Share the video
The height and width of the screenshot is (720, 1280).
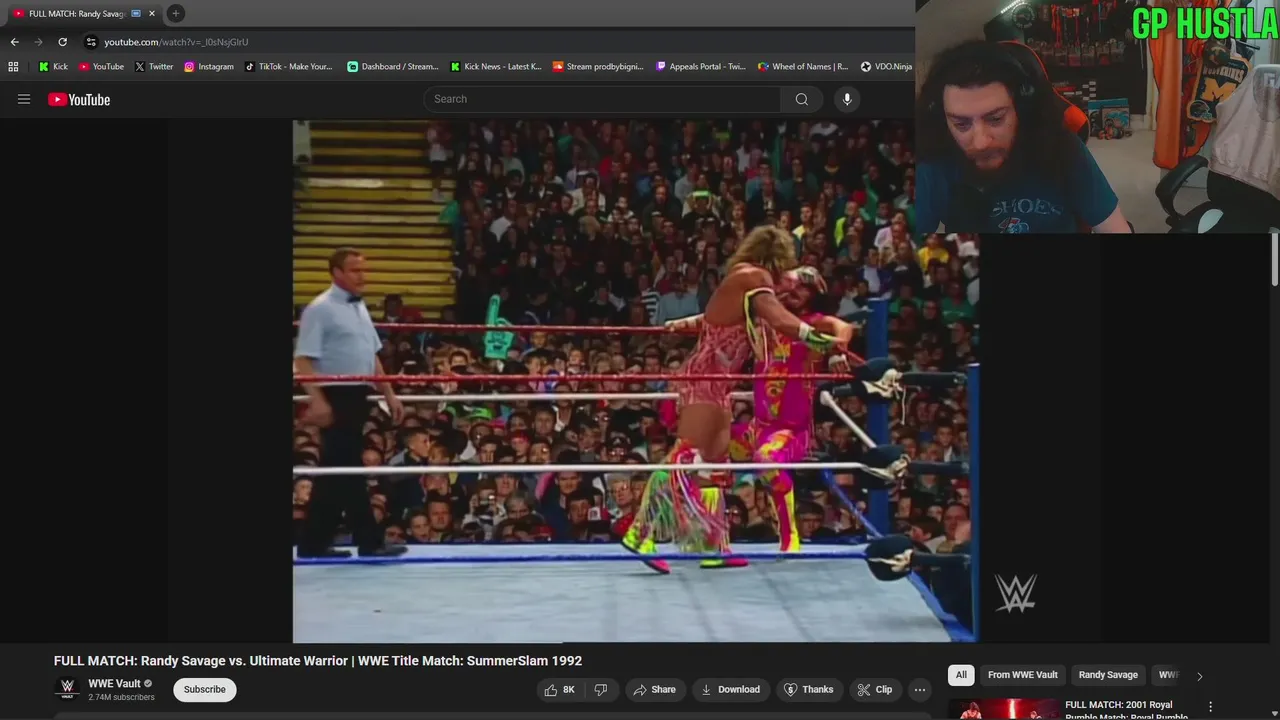[x=654, y=689]
